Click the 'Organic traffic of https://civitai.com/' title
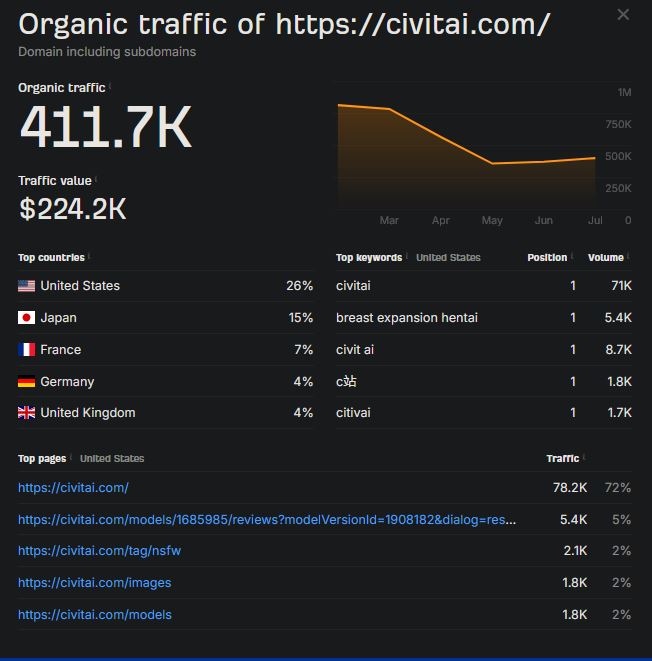The image size is (652, 661). (284, 24)
